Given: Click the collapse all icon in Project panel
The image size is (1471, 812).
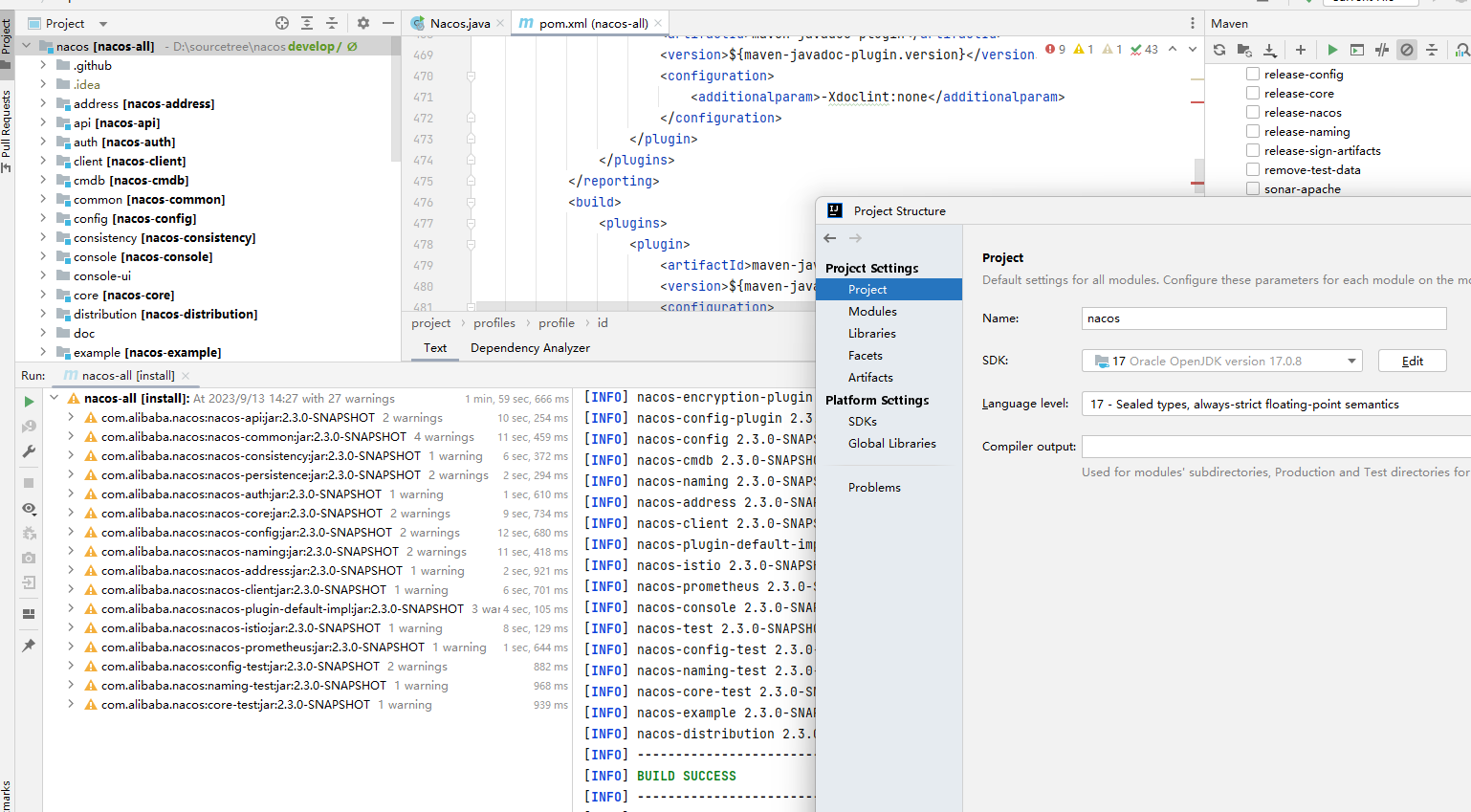Looking at the screenshot, I should coord(332,23).
